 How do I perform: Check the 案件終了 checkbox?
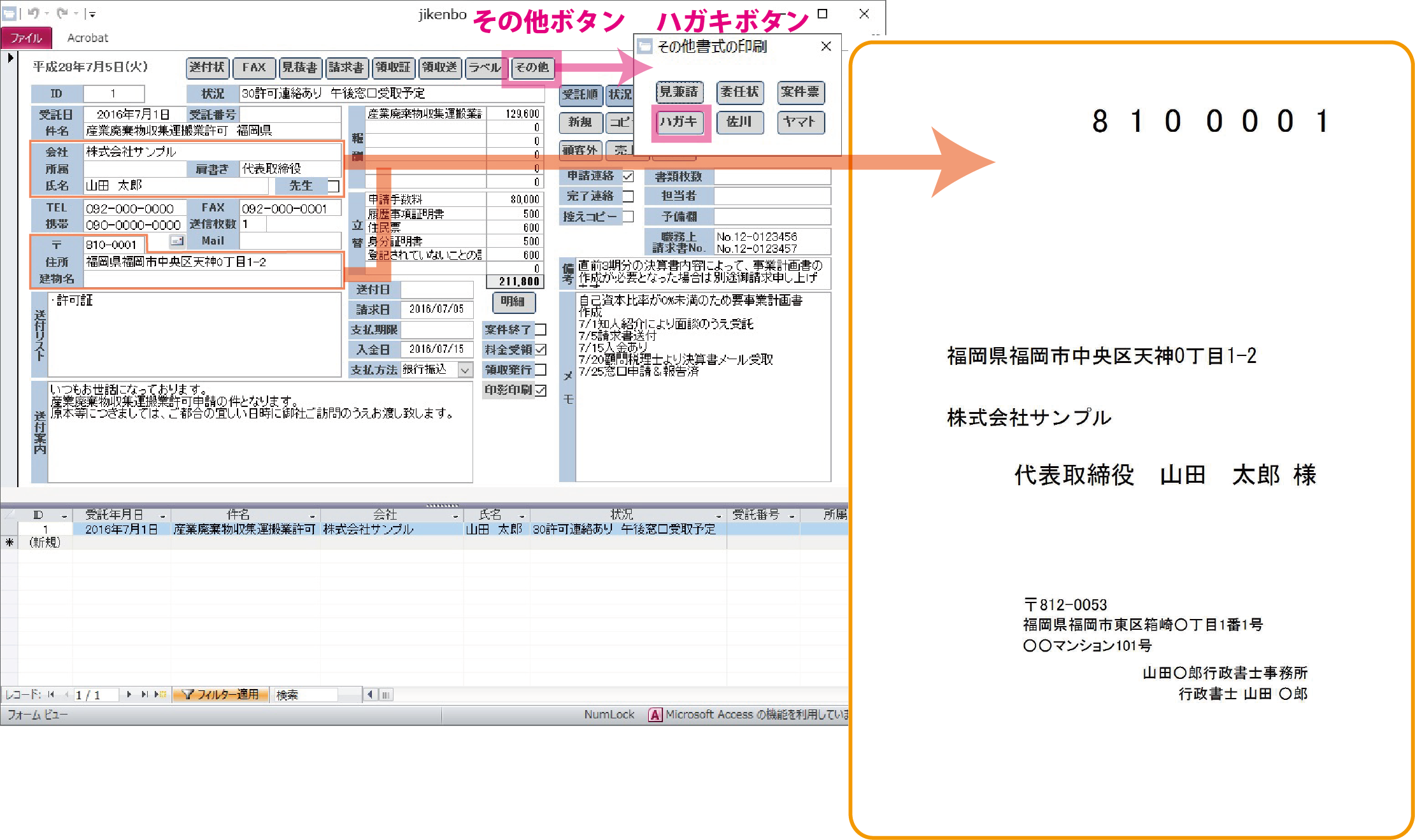click(541, 329)
